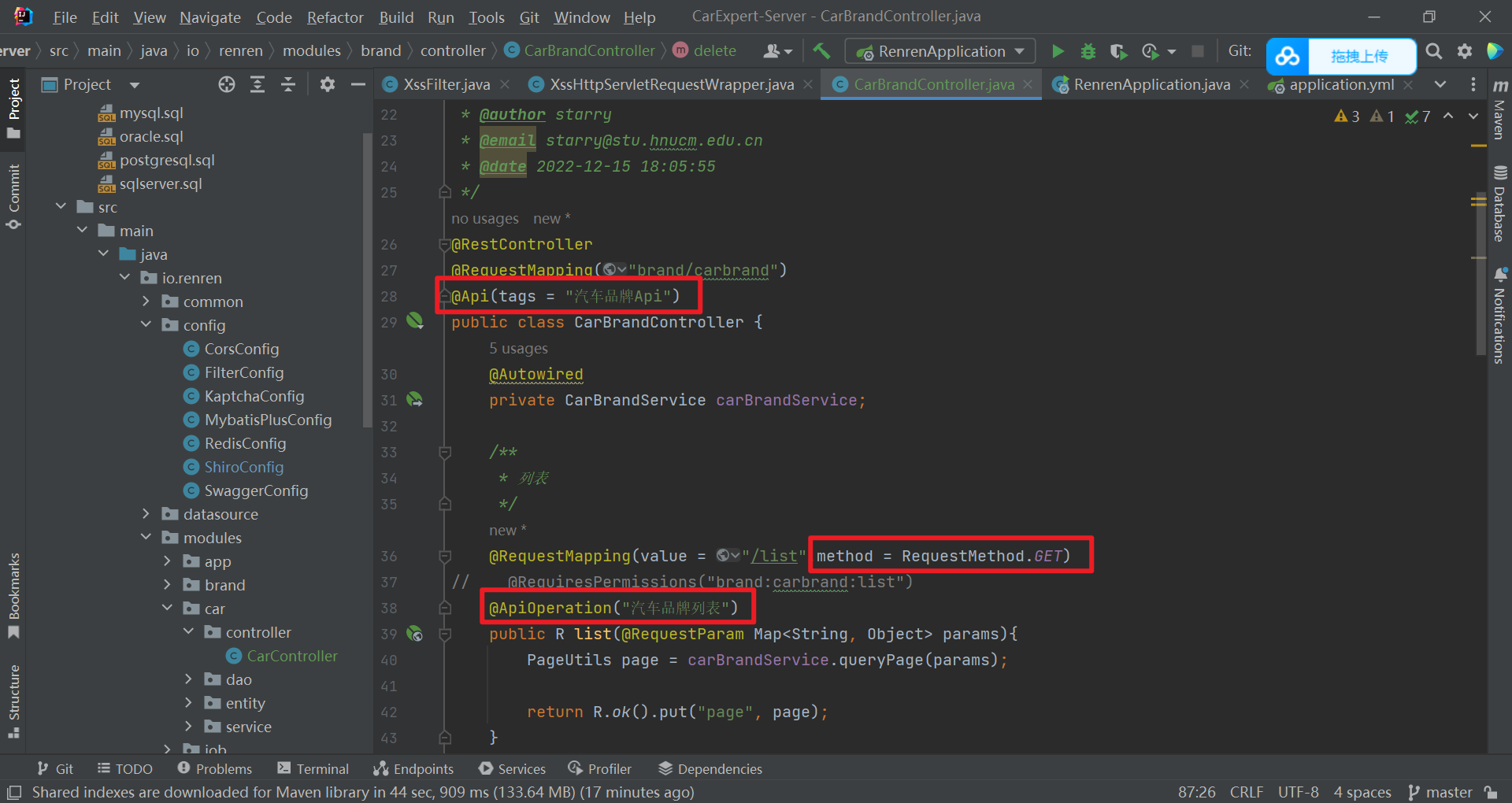The width and height of the screenshot is (1512, 803).
Task: Open the Database tool window
Action: click(1499, 203)
